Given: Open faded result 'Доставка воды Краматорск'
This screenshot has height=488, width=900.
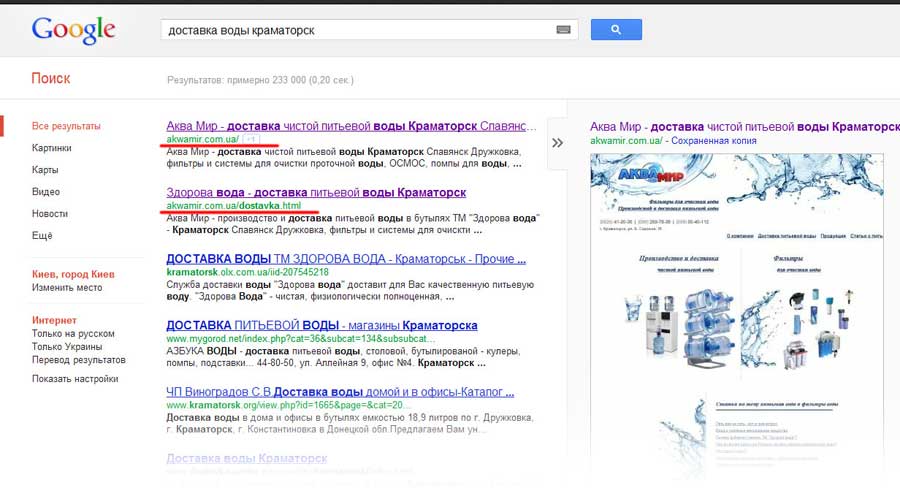Looking at the screenshot, I should (246, 458).
